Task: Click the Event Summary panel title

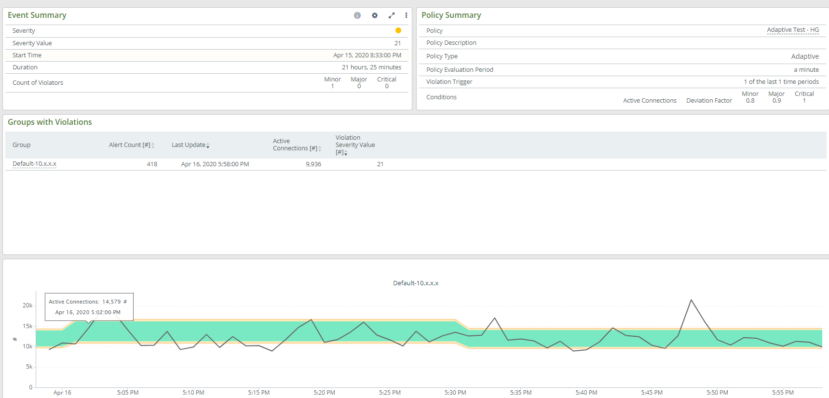Action: (x=37, y=15)
